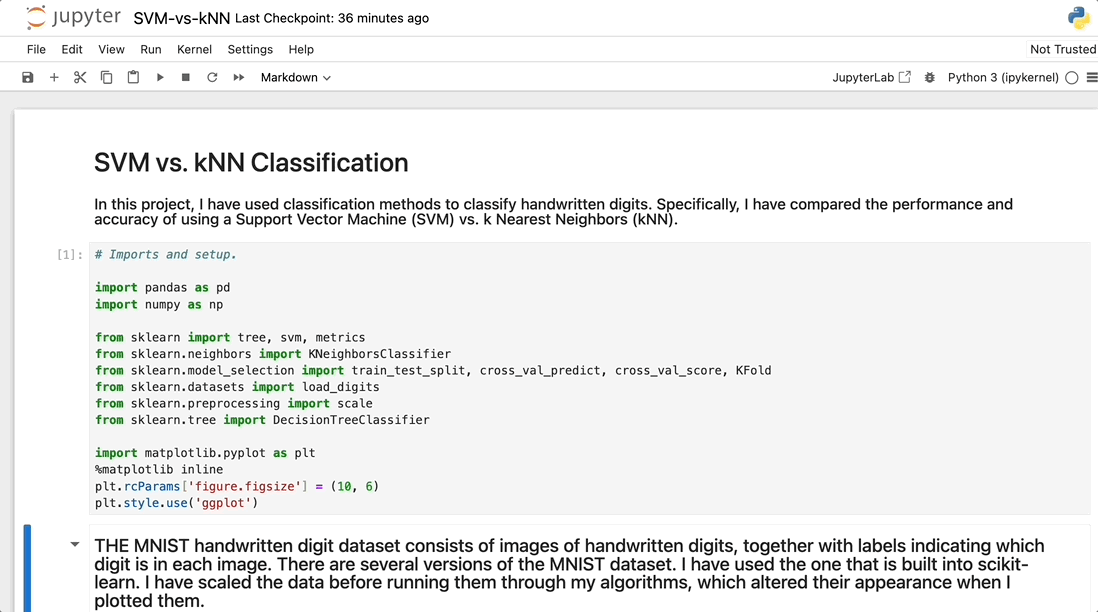Click the Last Checkpoint timestamp text
This screenshot has width=1098, height=612.
pos(332,18)
